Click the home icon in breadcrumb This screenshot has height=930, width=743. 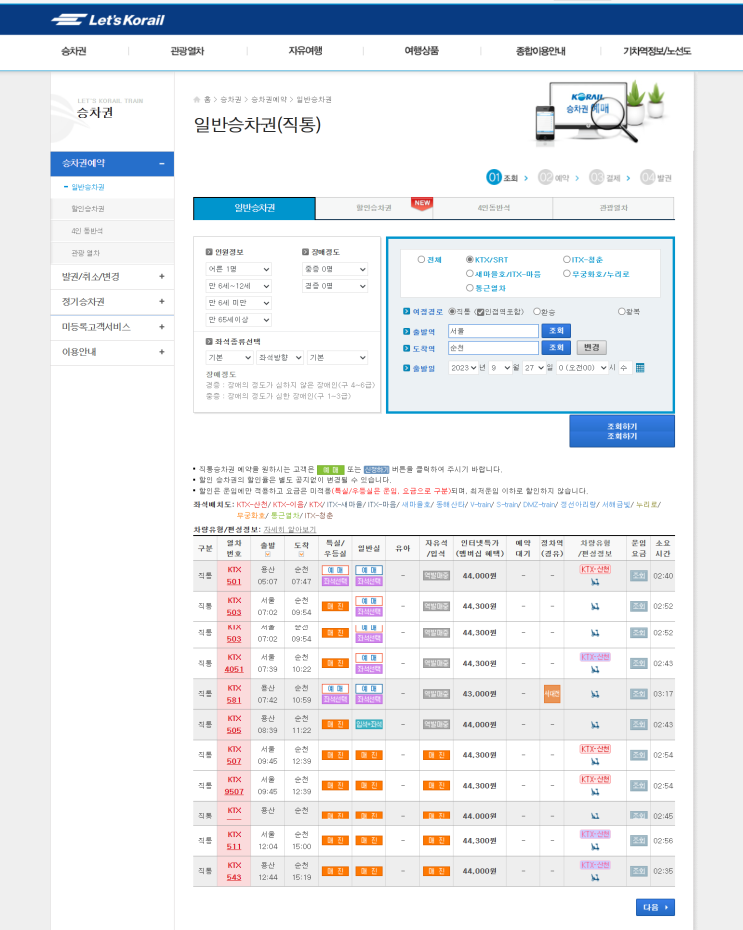(197, 100)
